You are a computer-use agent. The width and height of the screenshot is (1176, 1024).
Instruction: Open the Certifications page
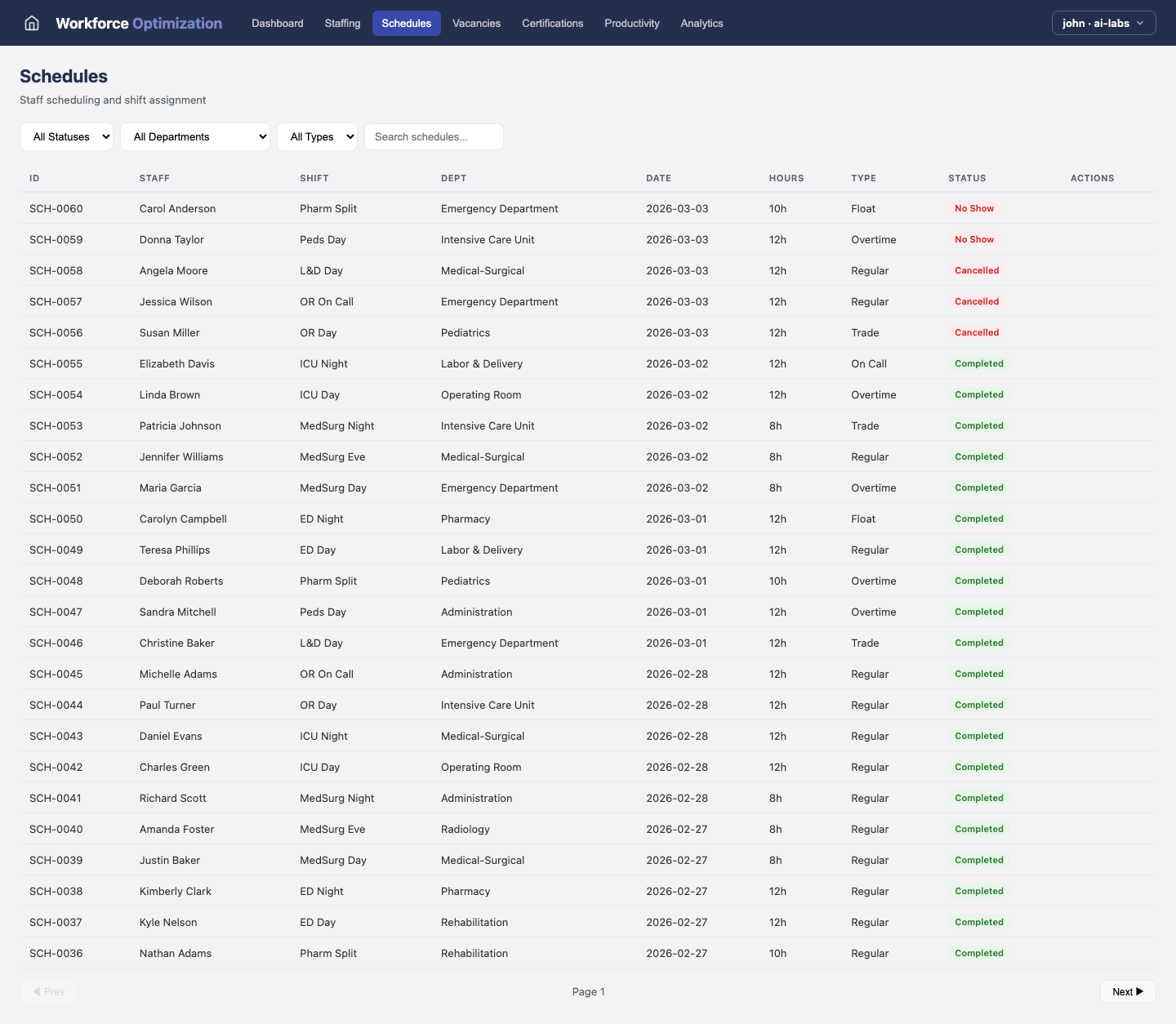coord(553,23)
